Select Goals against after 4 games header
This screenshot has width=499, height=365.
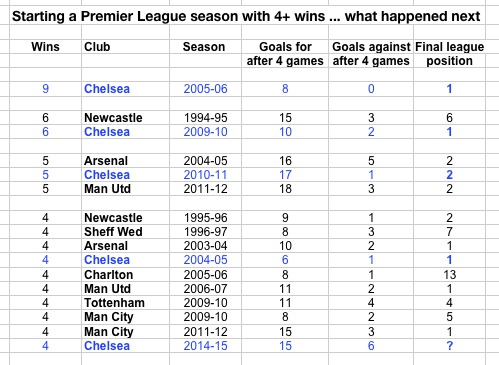(371, 54)
